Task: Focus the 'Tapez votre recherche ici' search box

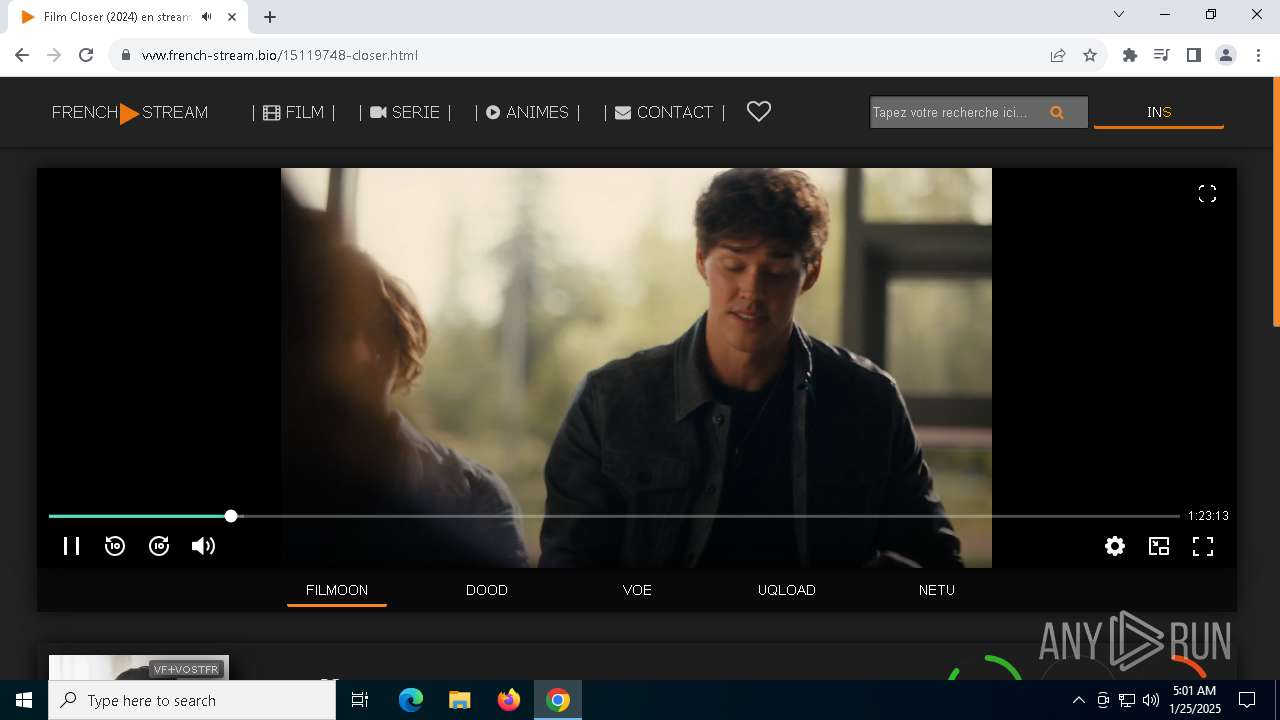Action: (x=955, y=112)
